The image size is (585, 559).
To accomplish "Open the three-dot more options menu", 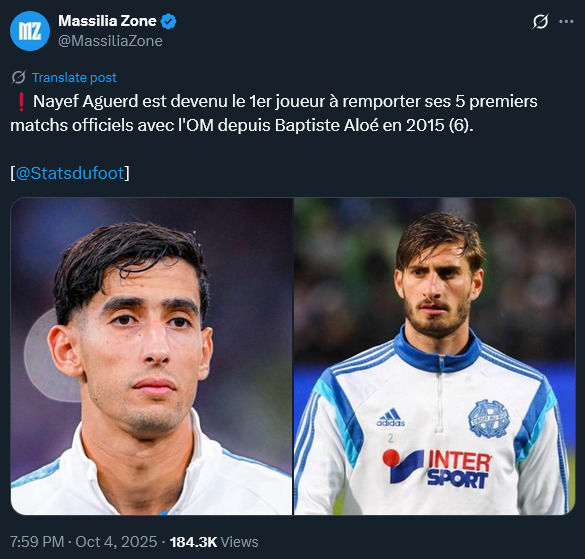I will tap(566, 22).
